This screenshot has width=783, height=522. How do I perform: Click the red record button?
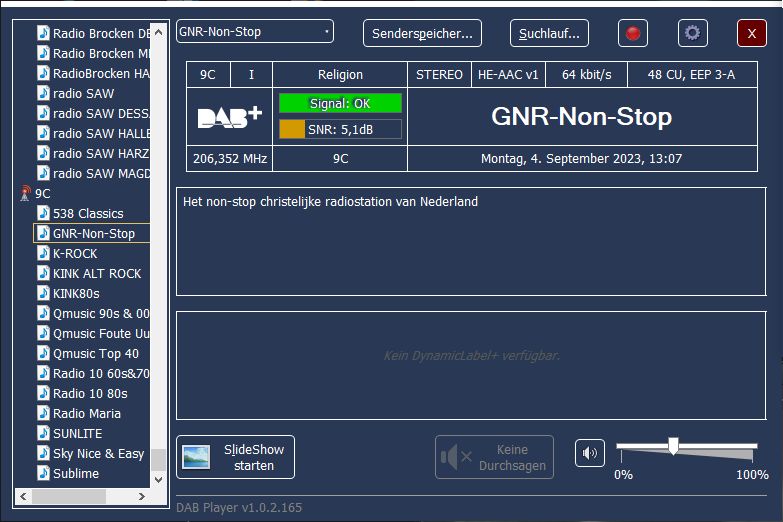[x=633, y=33]
